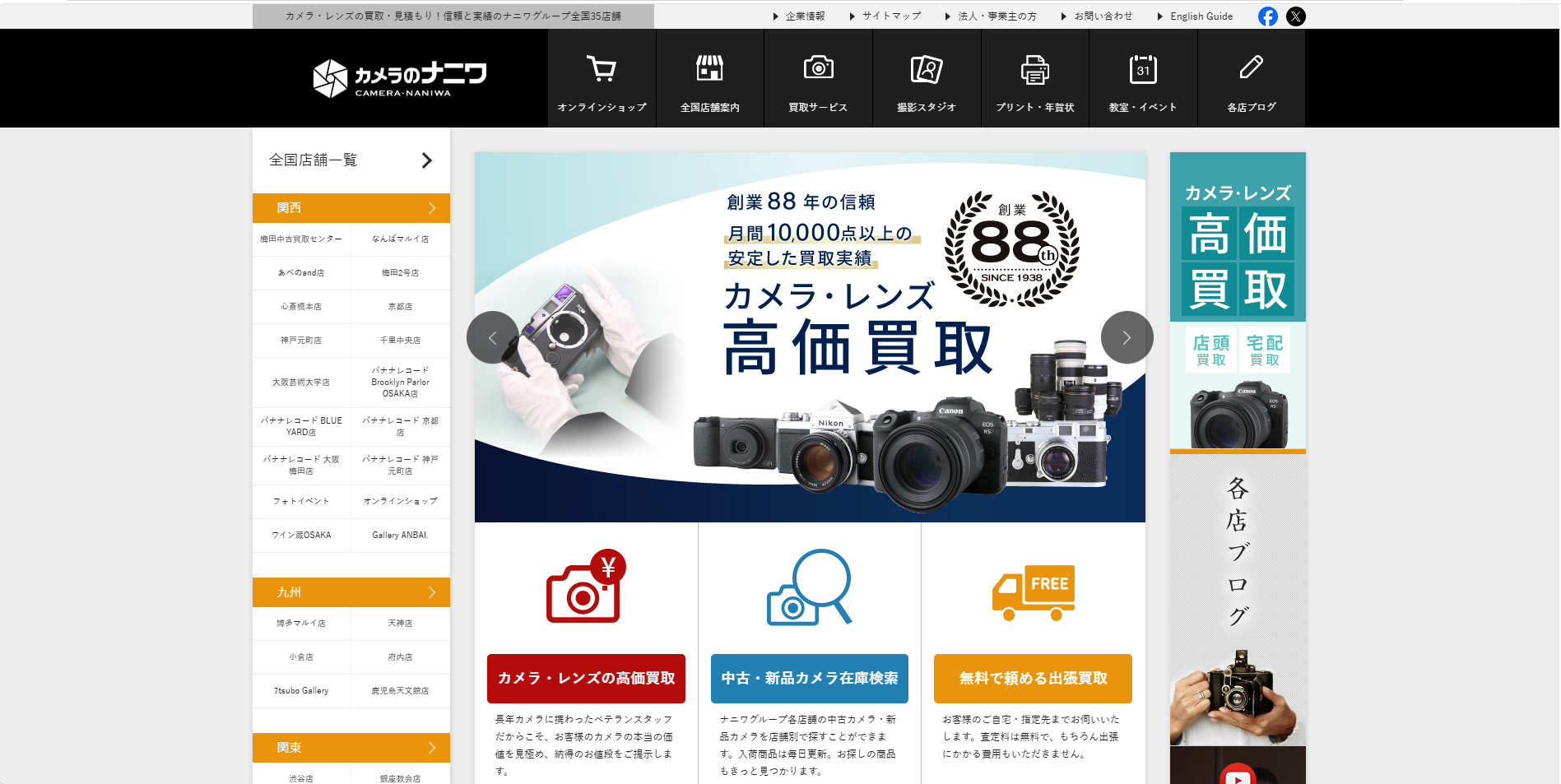Click 店頭買取 in side banner
Viewport: 1561px width, 784px height.
pyautogui.click(x=1211, y=350)
